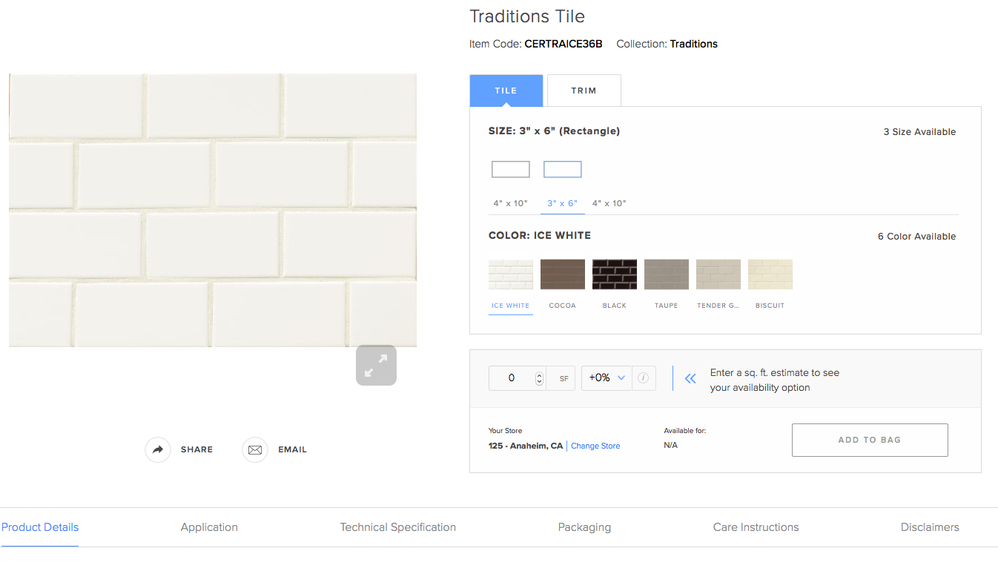The width and height of the screenshot is (998, 577).
Task: Click the info icon beside overage percentage
Action: click(x=643, y=378)
